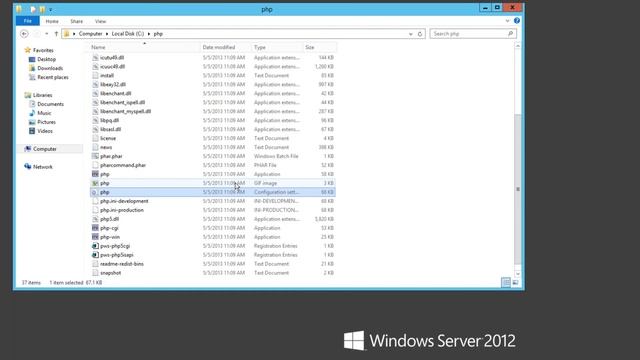Select the php Application file icon
The width and height of the screenshot is (640, 360).
pos(95,174)
